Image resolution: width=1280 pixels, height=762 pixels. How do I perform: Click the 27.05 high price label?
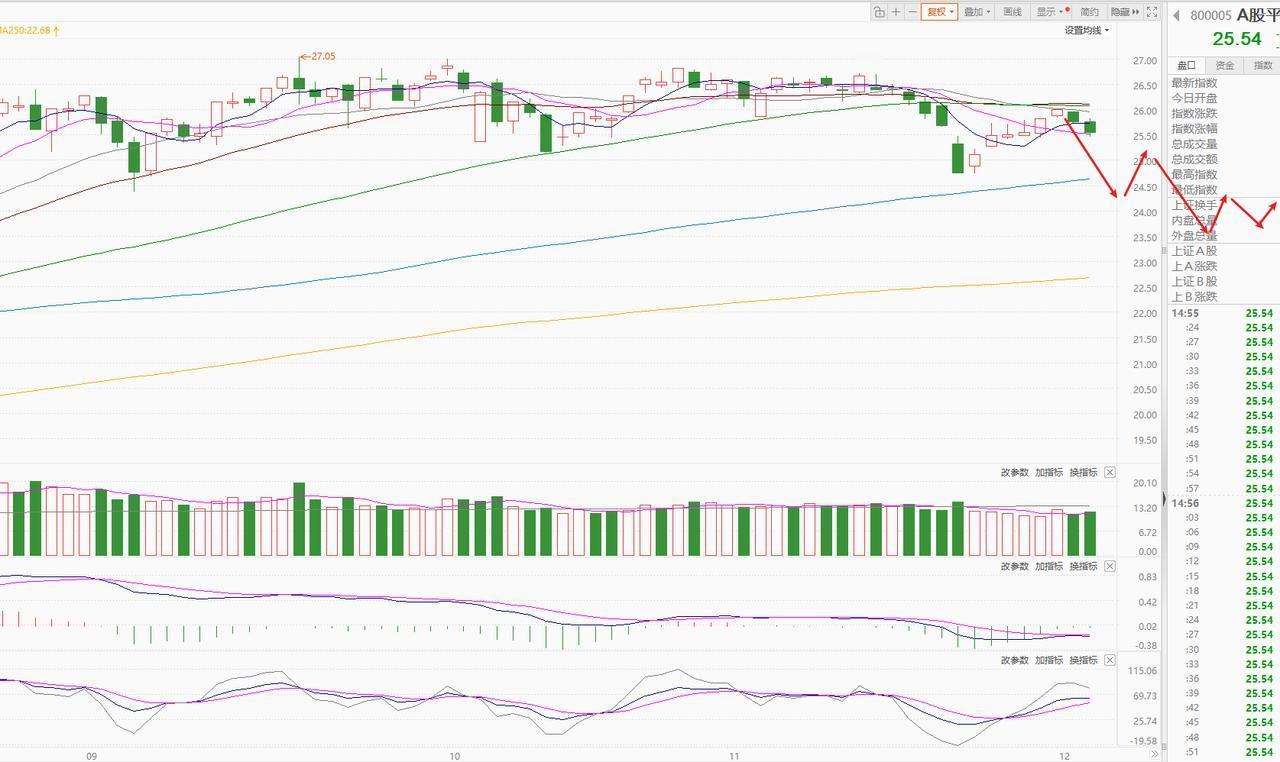[323, 56]
